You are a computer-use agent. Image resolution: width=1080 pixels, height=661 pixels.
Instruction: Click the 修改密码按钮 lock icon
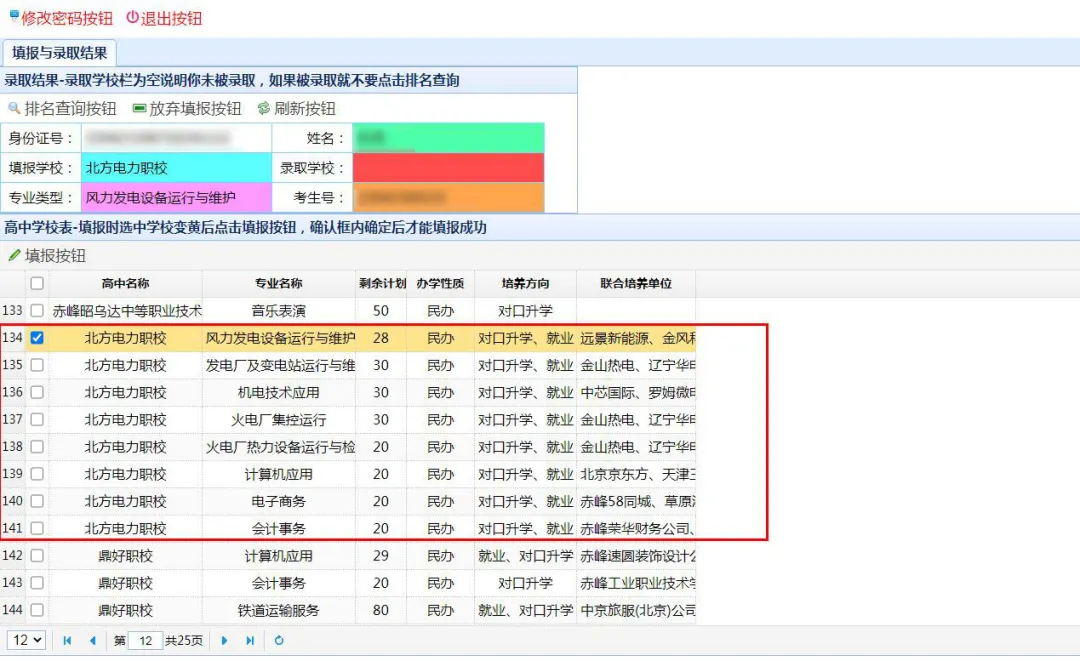tap(14, 16)
